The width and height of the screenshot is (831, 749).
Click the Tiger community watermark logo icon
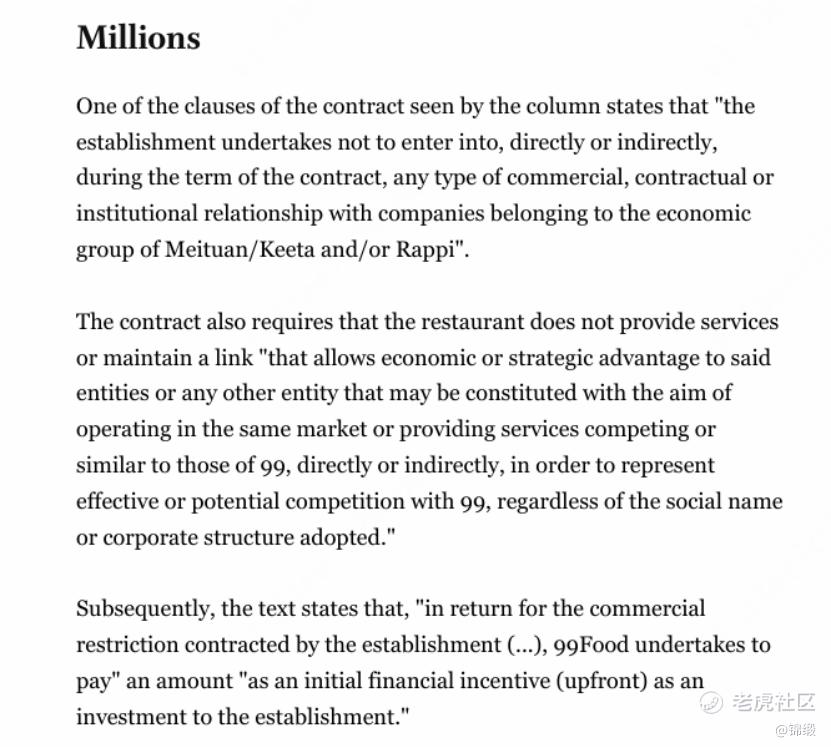click(711, 702)
